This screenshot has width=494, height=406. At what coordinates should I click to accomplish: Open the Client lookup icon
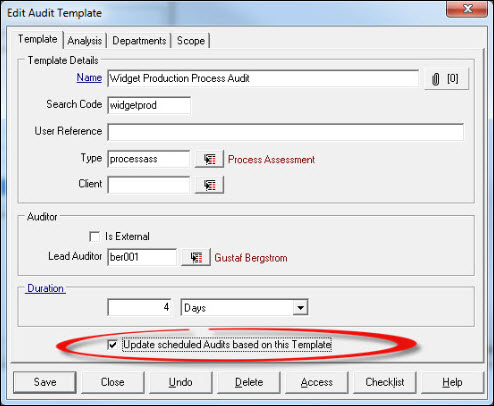click(x=209, y=185)
